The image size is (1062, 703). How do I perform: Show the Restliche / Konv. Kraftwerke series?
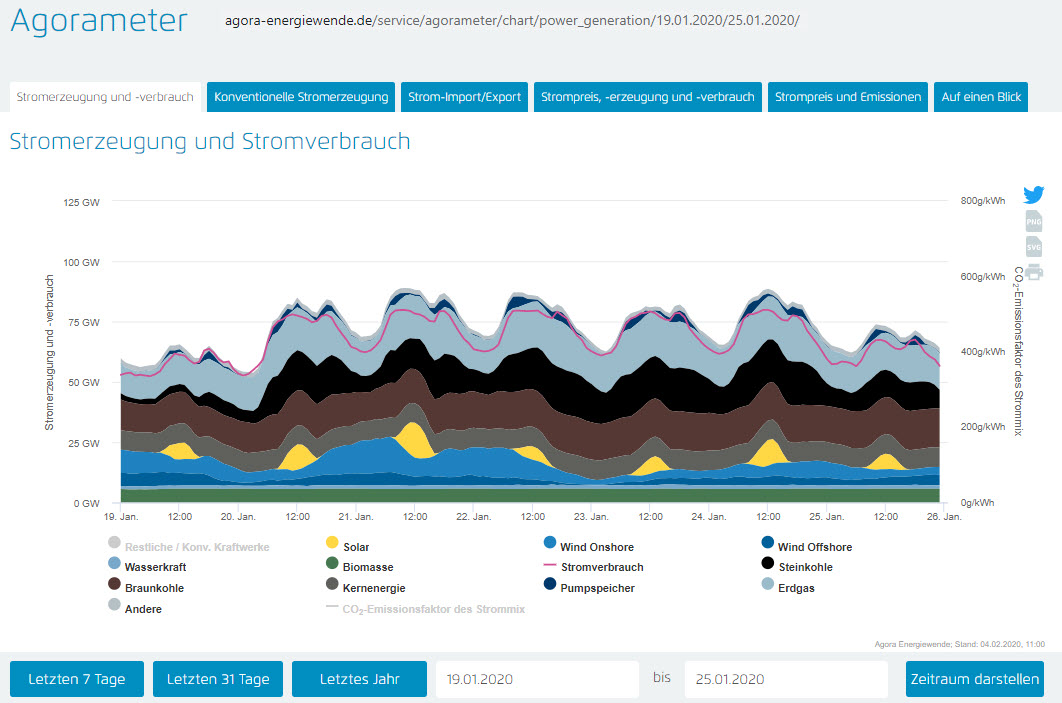point(196,547)
